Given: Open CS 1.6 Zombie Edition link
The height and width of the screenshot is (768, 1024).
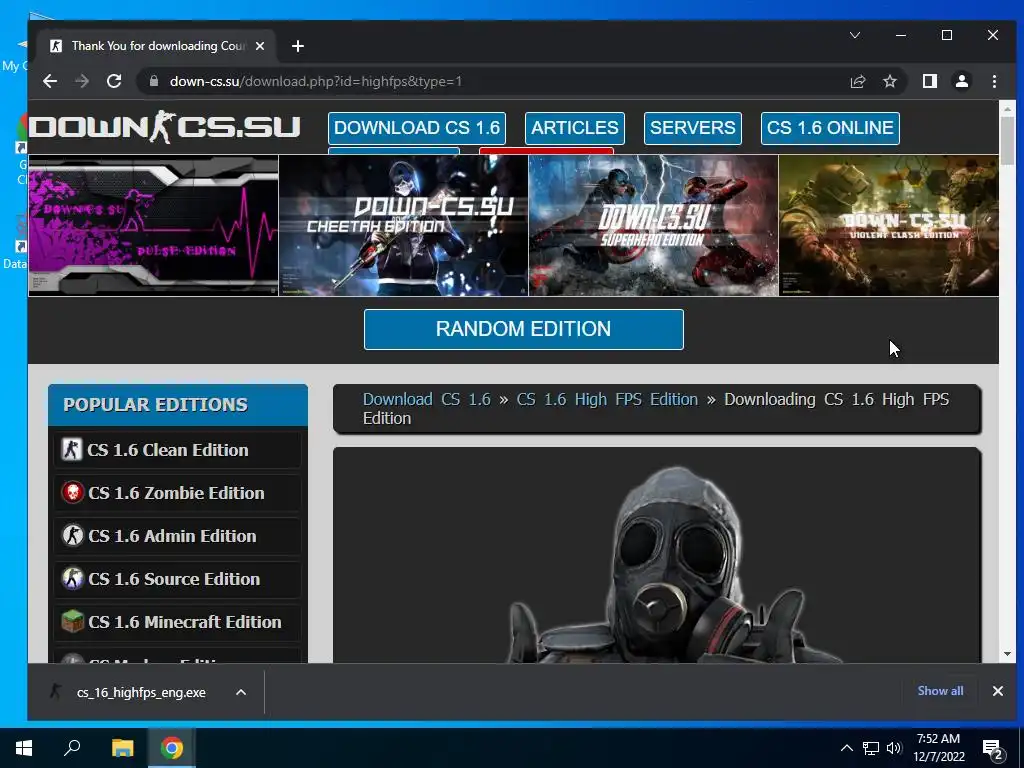Looking at the screenshot, I should 178,492.
